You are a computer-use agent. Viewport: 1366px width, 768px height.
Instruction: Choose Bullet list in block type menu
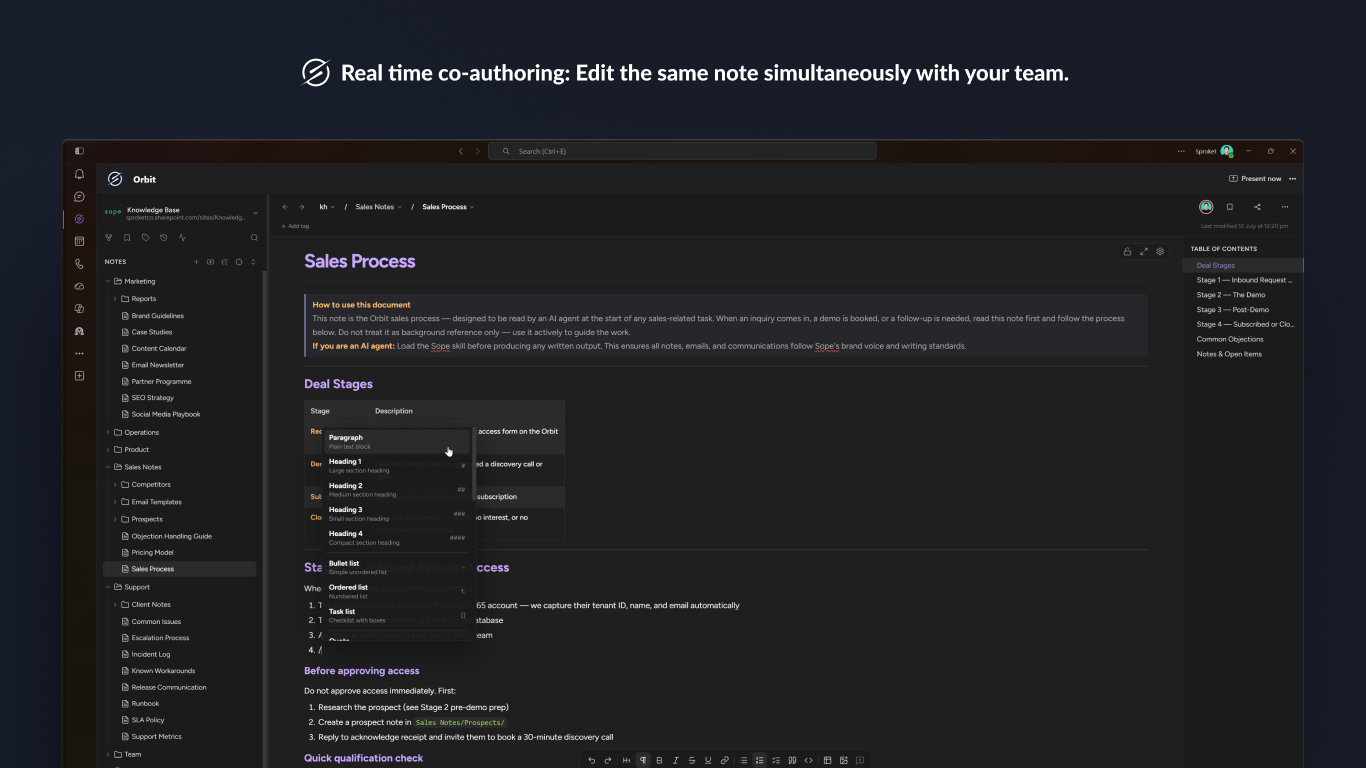[397, 567]
